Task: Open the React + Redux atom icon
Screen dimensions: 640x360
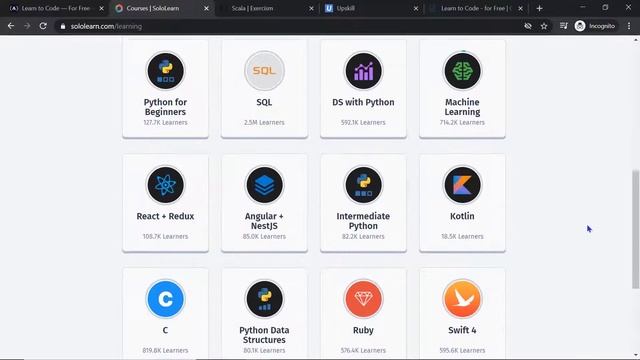Action: point(165,185)
